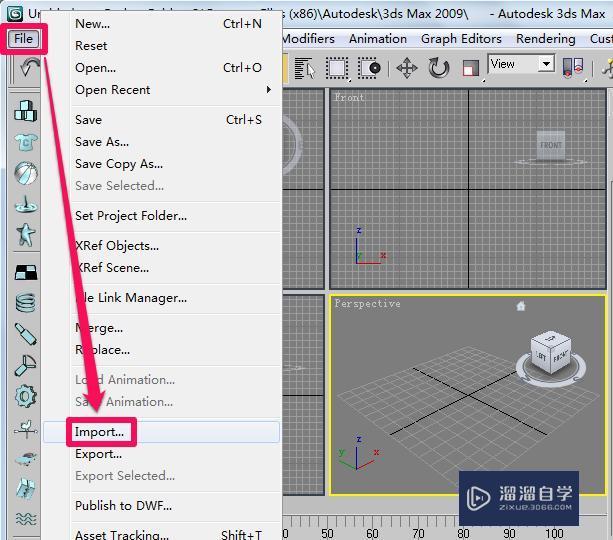
Task: Open the Modifiers menu
Action: click(x=308, y=39)
